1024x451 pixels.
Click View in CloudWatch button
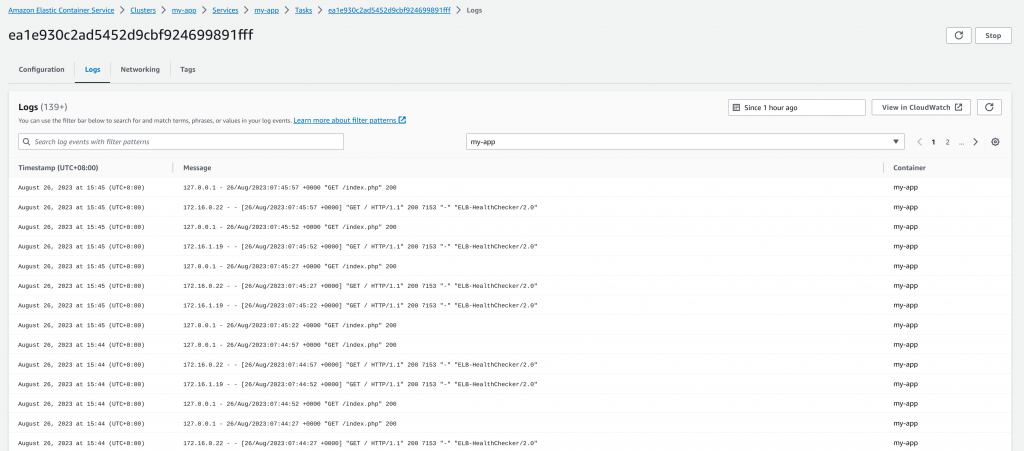pos(921,108)
